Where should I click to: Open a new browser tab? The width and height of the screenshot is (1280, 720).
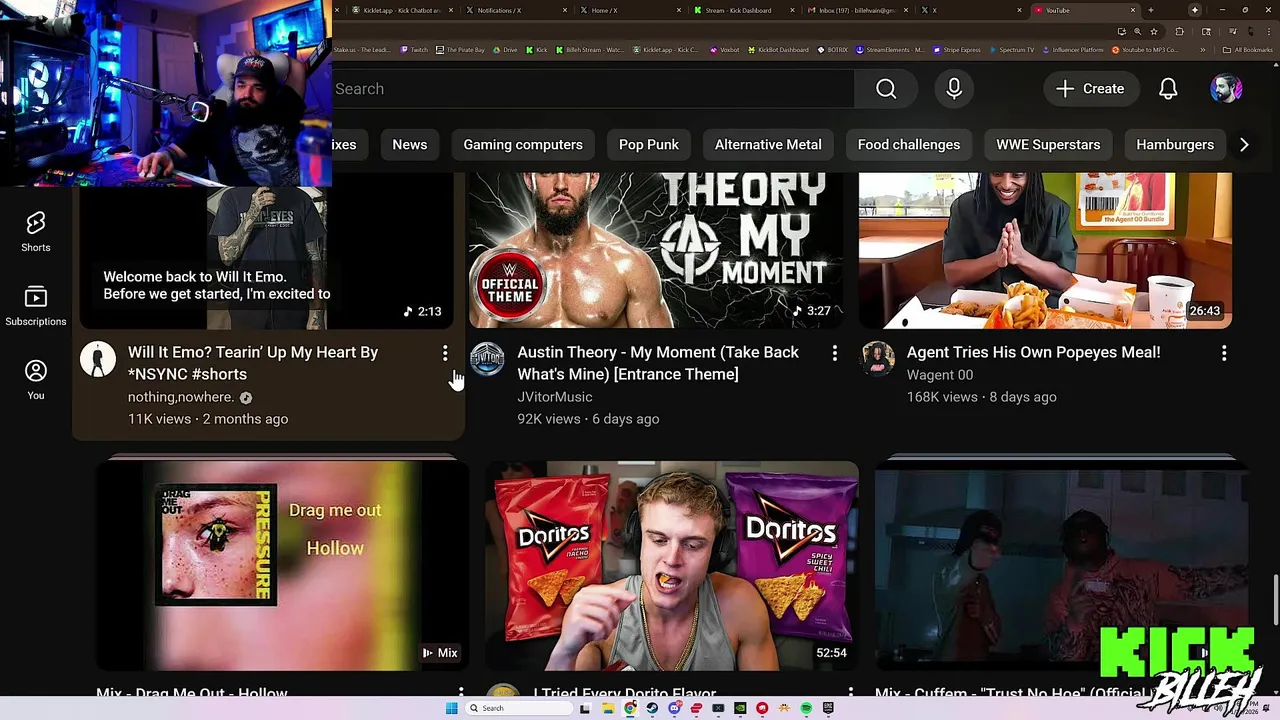[x=1151, y=10]
